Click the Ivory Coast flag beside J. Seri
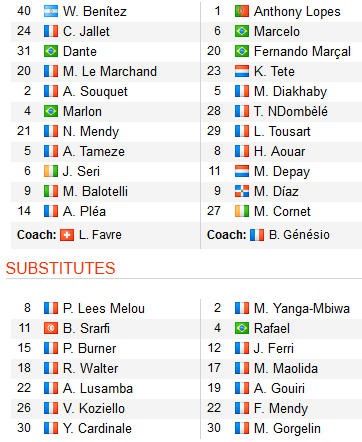Viewport: 362px width, 442px height. point(51,172)
